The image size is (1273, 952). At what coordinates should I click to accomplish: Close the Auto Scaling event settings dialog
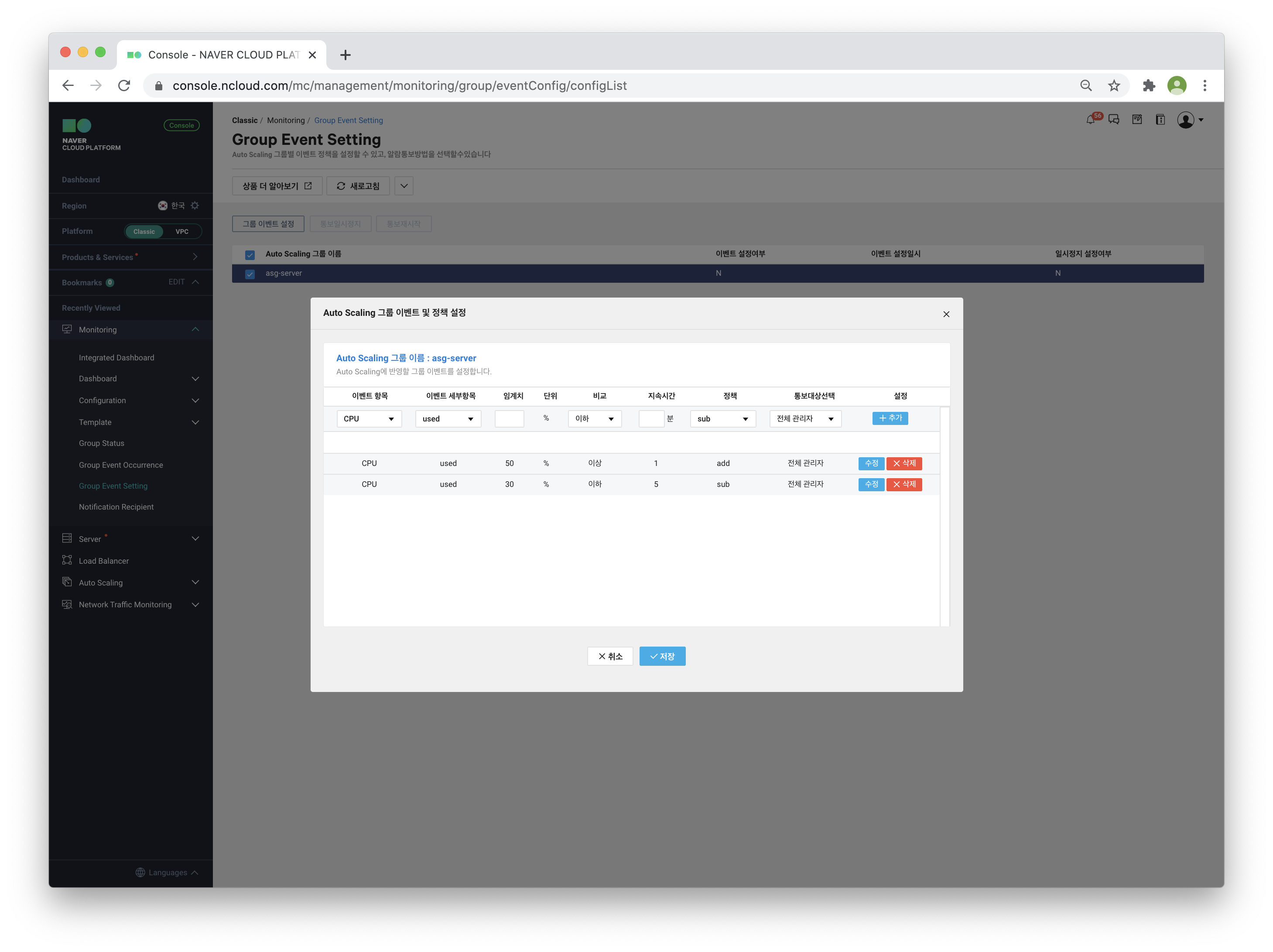[946, 314]
